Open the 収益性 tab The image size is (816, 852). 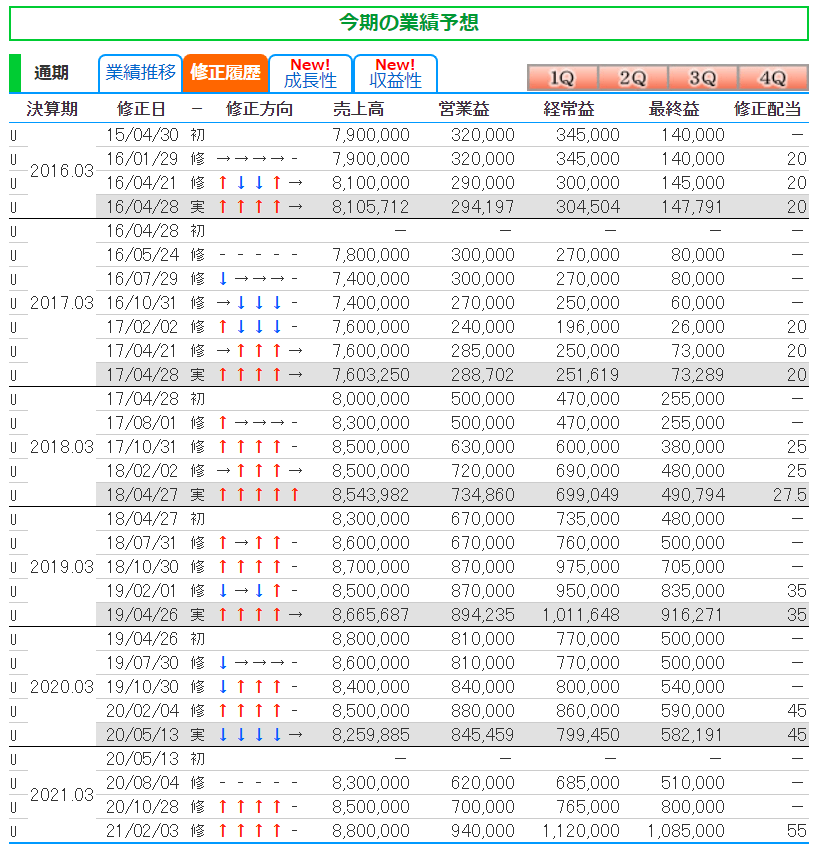[x=395, y=73]
